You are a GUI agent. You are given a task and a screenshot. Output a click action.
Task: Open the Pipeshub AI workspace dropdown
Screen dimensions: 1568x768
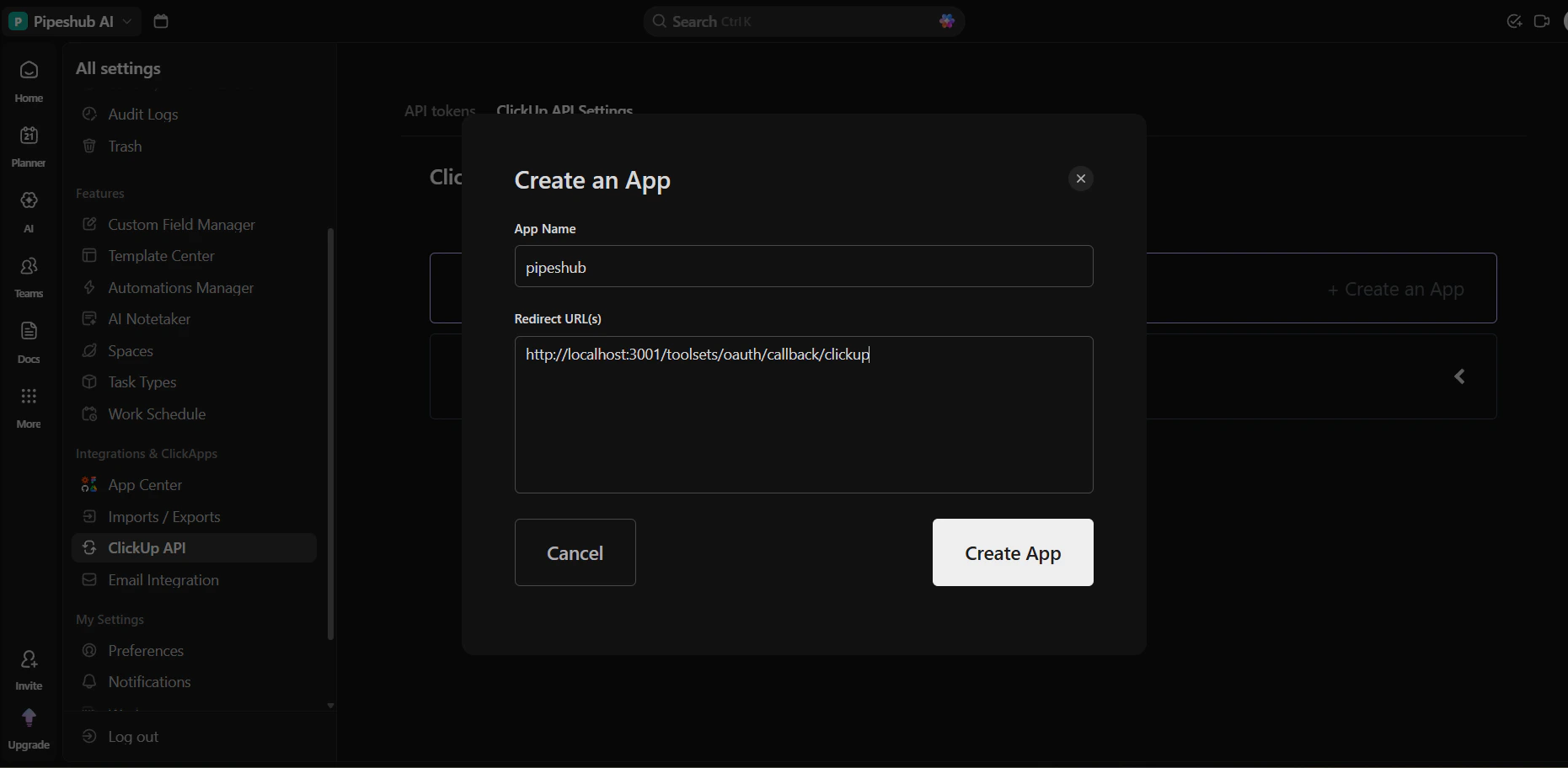[71, 21]
